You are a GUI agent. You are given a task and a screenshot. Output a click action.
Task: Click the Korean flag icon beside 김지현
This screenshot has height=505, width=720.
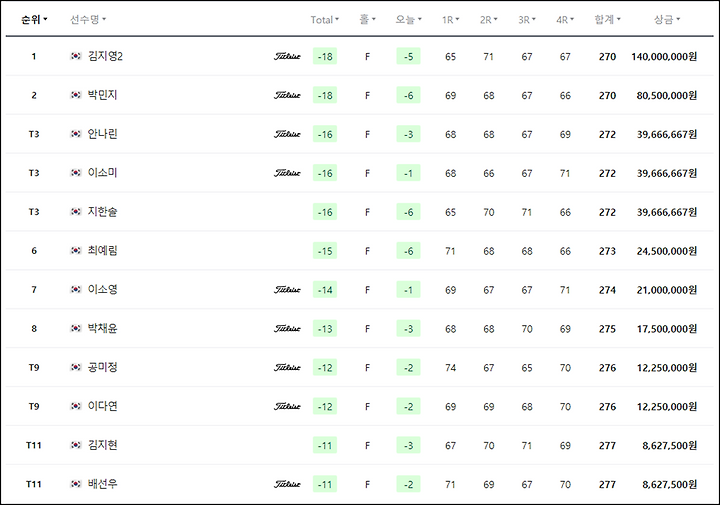point(76,445)
